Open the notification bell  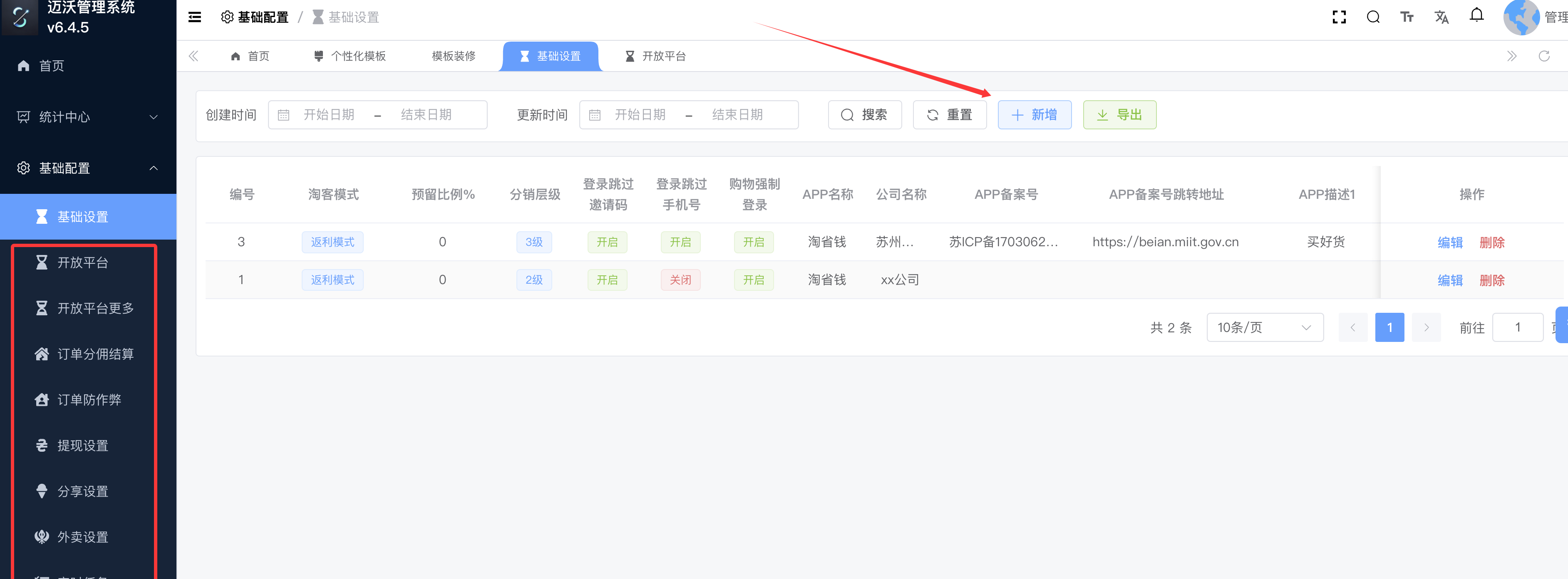1476,15
